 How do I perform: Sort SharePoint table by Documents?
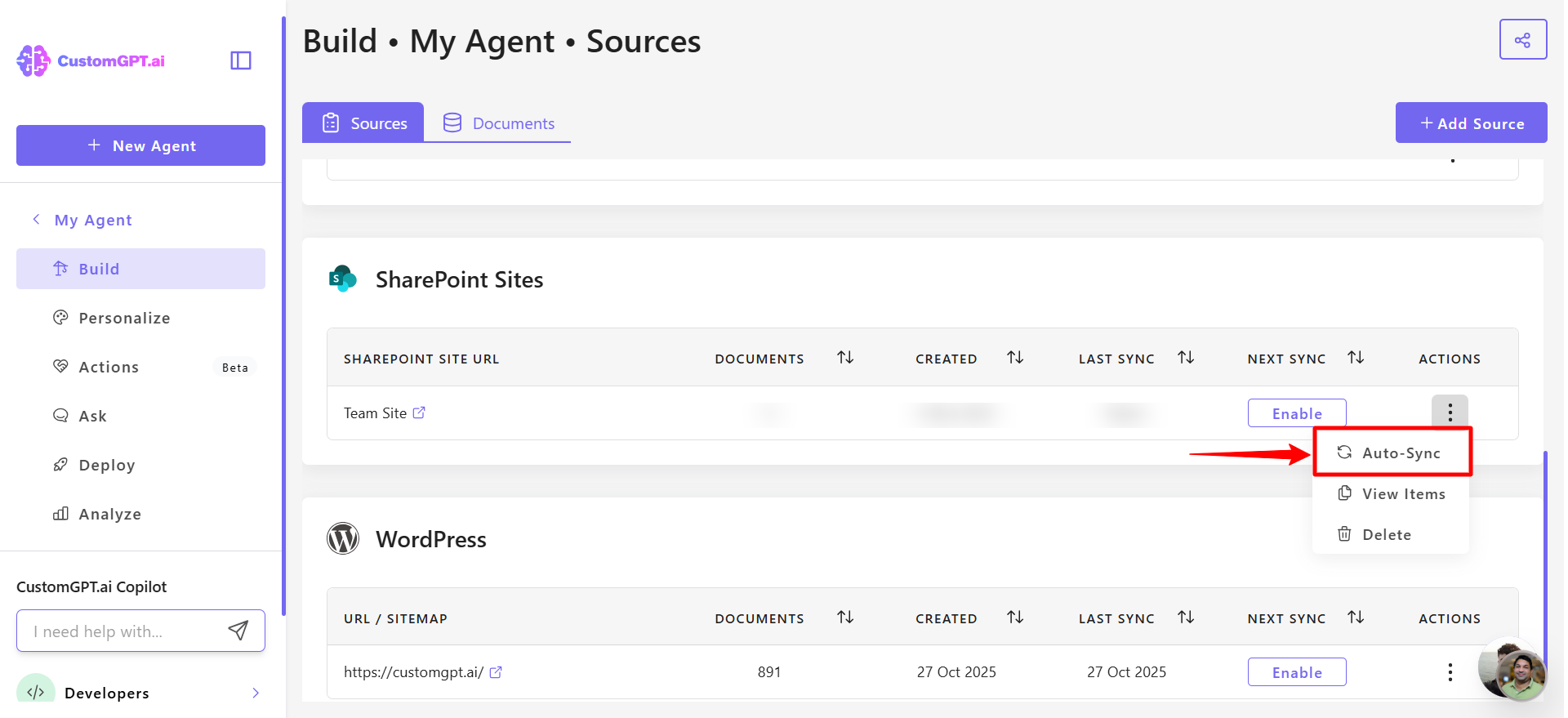[845, 358]
